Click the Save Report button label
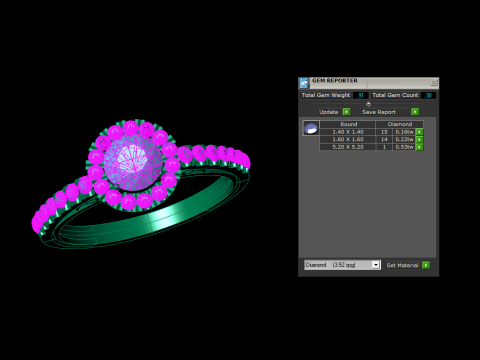 [379, 112]
